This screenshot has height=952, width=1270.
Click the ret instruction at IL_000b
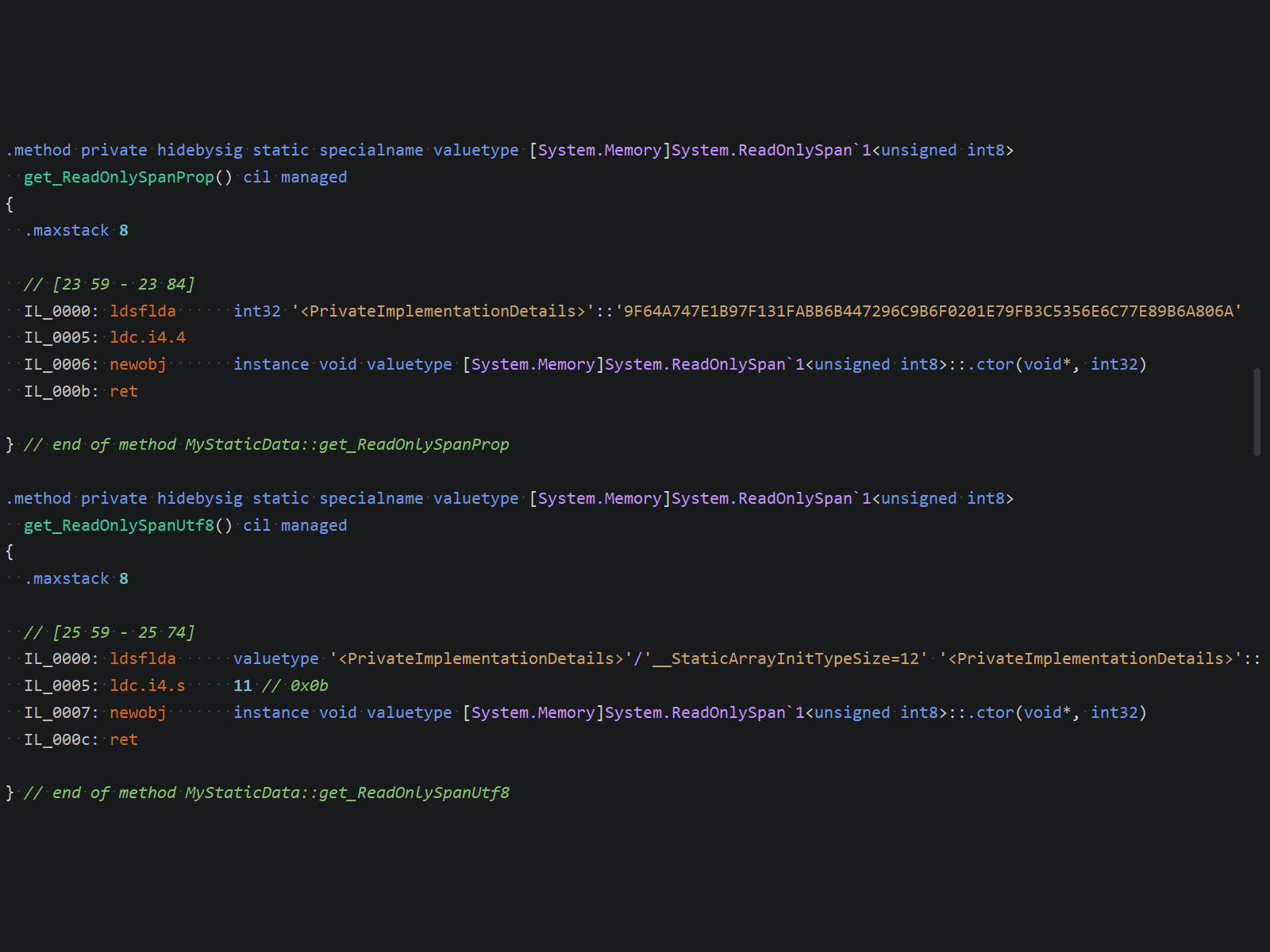click(124, 391)
